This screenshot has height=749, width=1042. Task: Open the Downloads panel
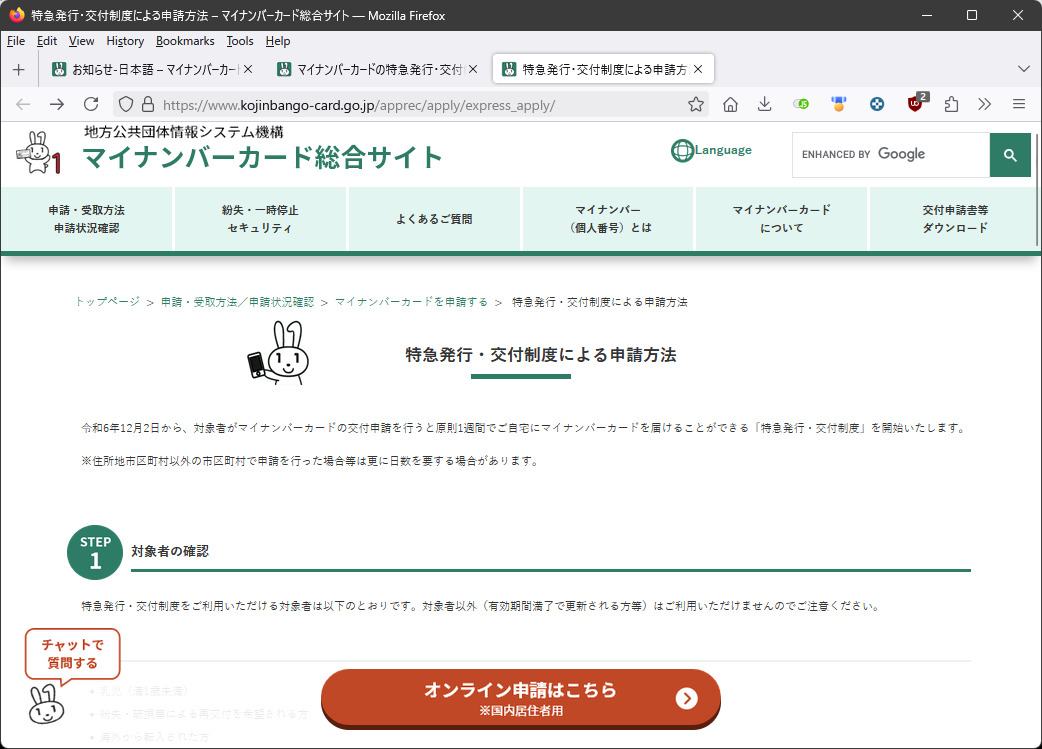(x=764, y=104)
